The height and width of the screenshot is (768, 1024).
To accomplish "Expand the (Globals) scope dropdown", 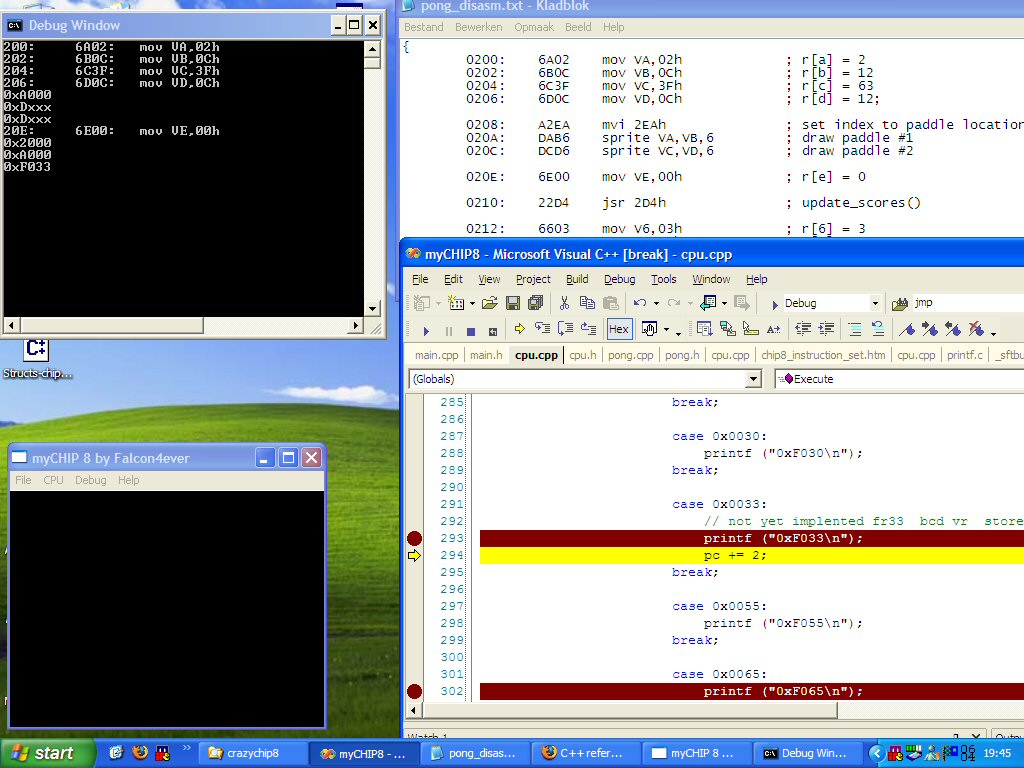I will pyautogui.click(x=753, y=379).
